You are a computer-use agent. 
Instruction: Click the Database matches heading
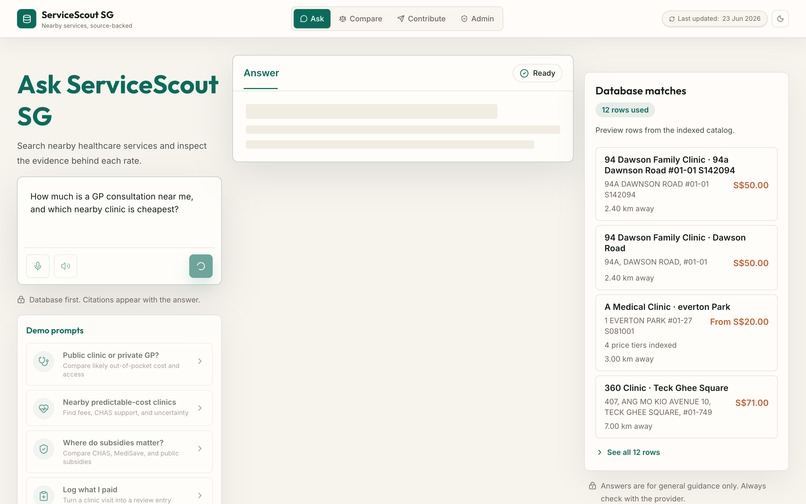(640, 91)
